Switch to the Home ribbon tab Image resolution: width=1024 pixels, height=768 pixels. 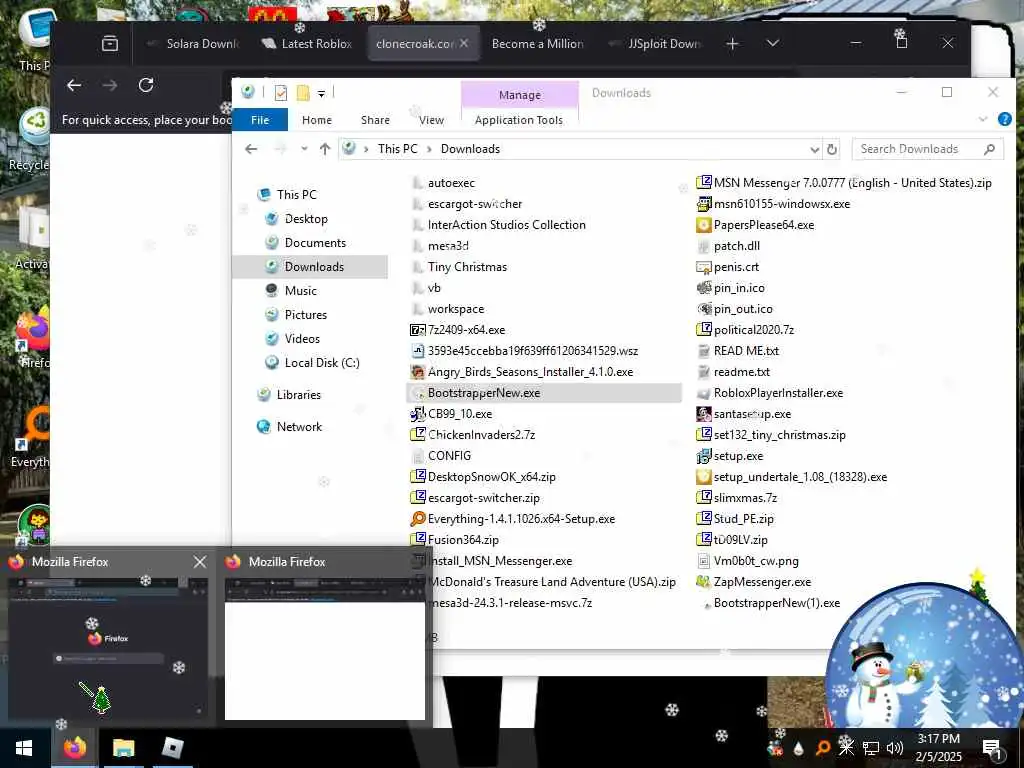click(x=317, y=120)
